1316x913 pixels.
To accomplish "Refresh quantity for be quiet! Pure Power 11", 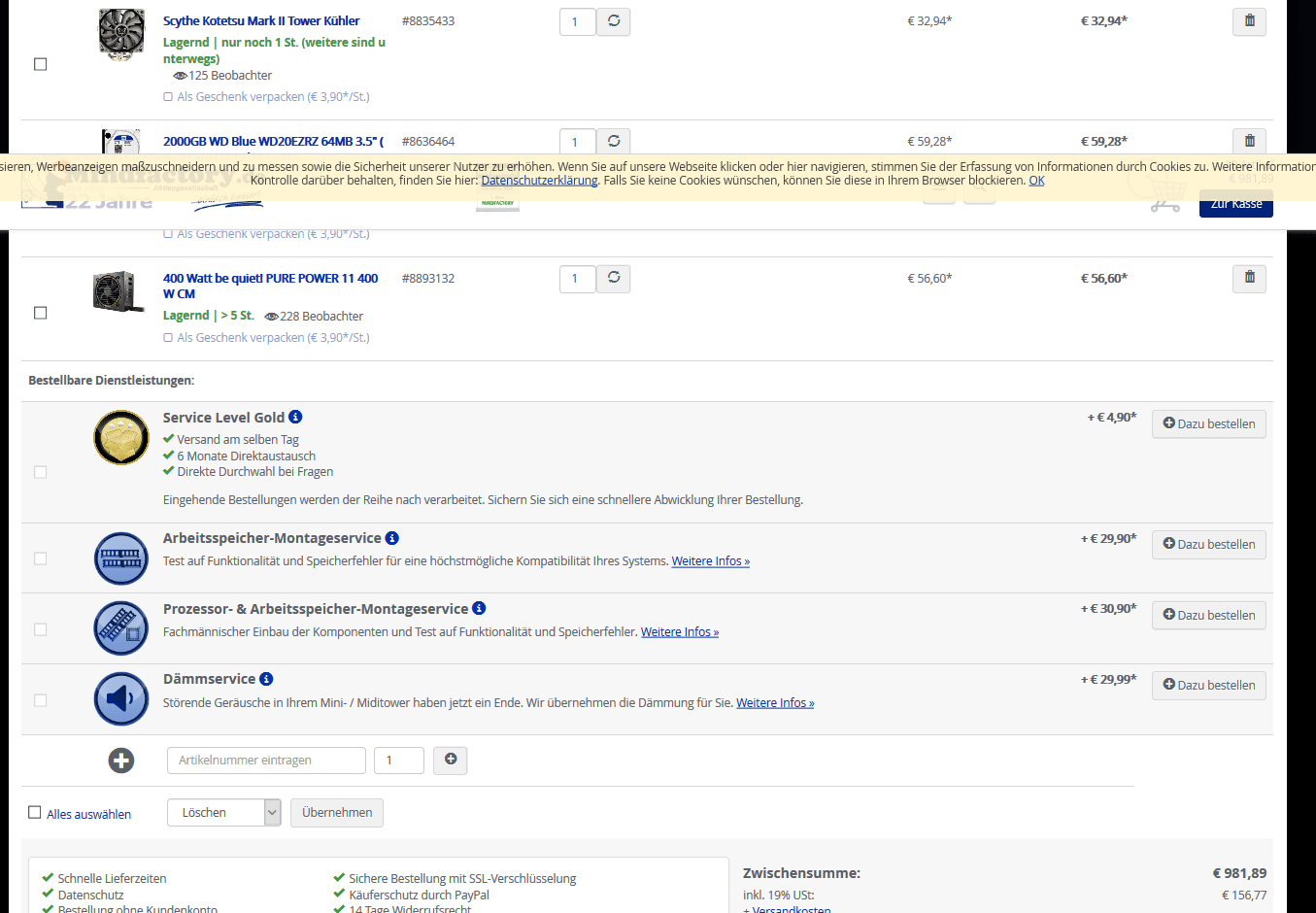I will 614,279.
